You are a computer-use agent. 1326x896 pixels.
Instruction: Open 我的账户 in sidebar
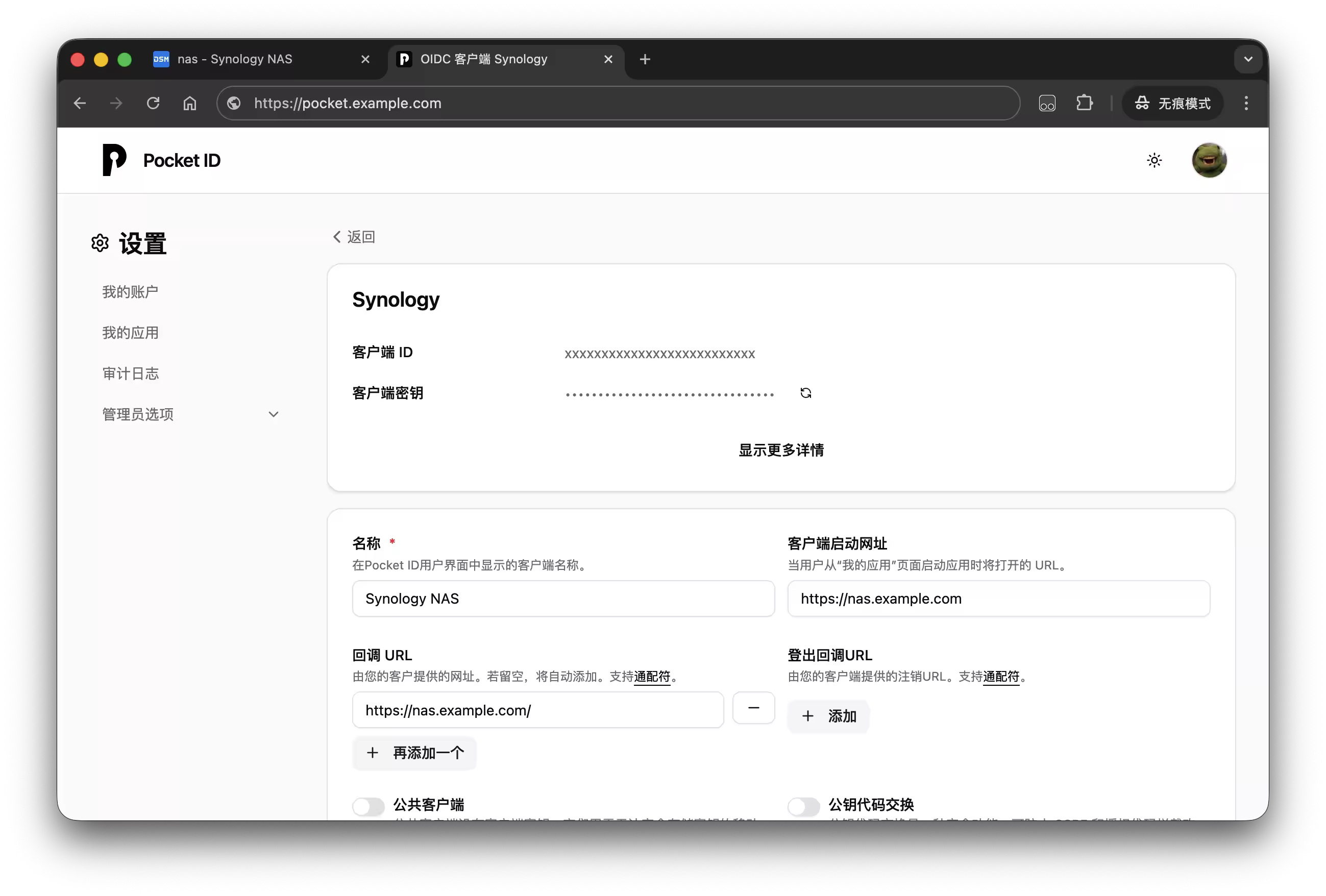click(x=130, y=291)
